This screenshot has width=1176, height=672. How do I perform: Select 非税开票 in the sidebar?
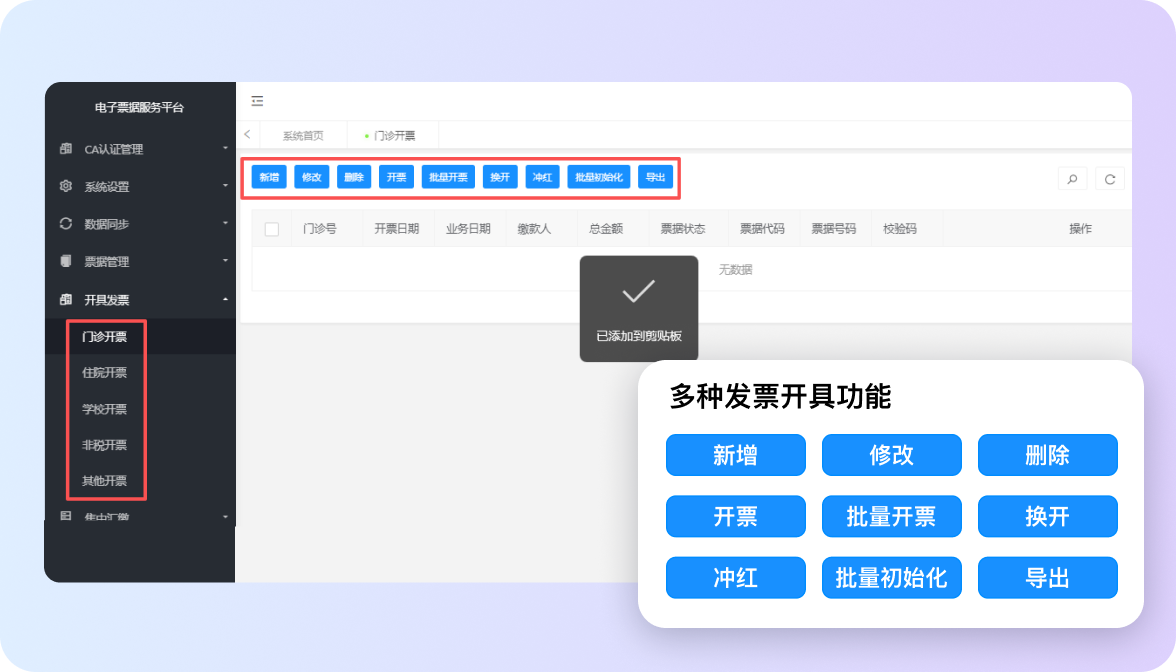pyautogui.click(x=104, y=445)
